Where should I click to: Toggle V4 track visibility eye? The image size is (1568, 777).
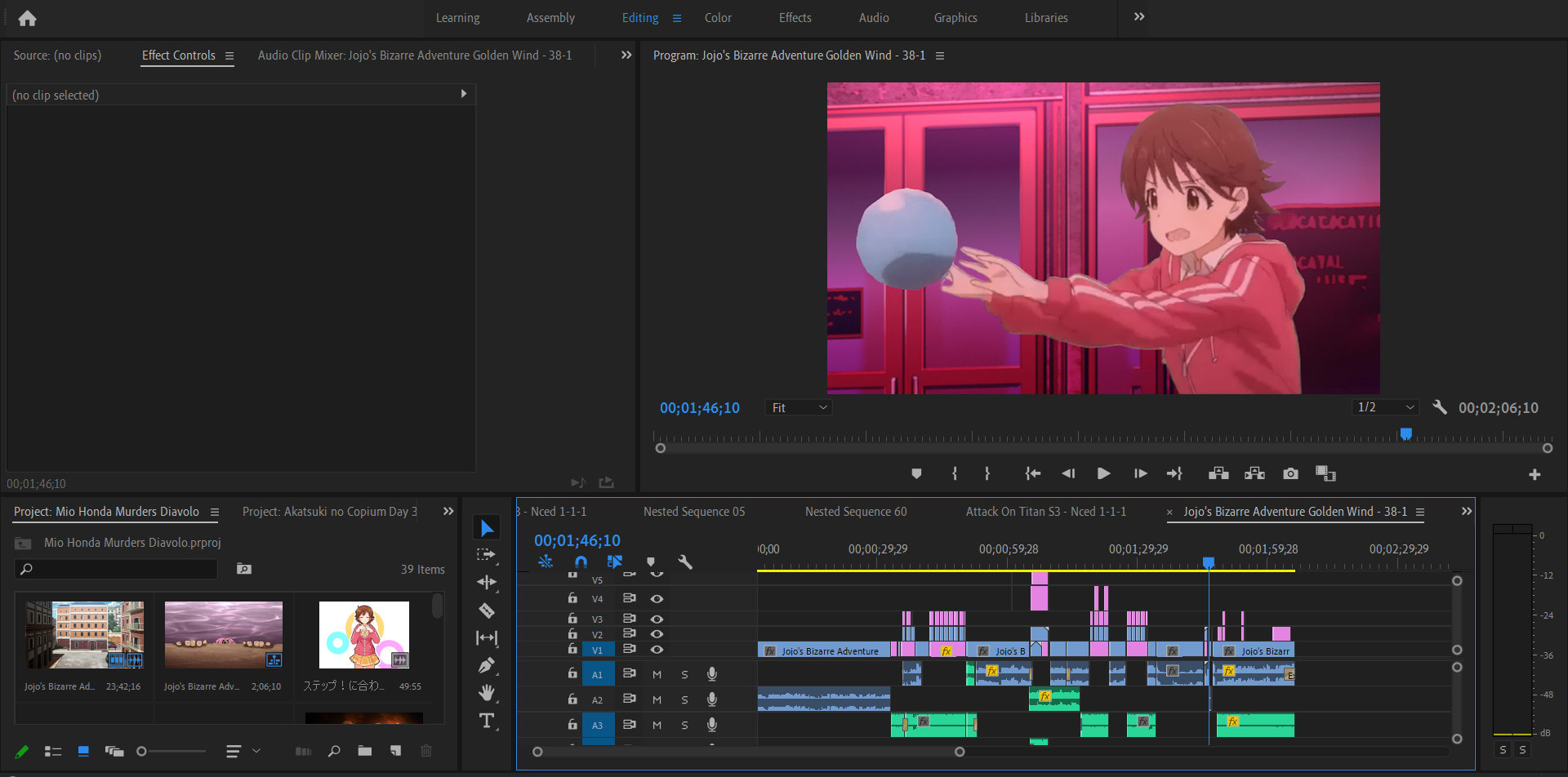[x=657, y=599]
